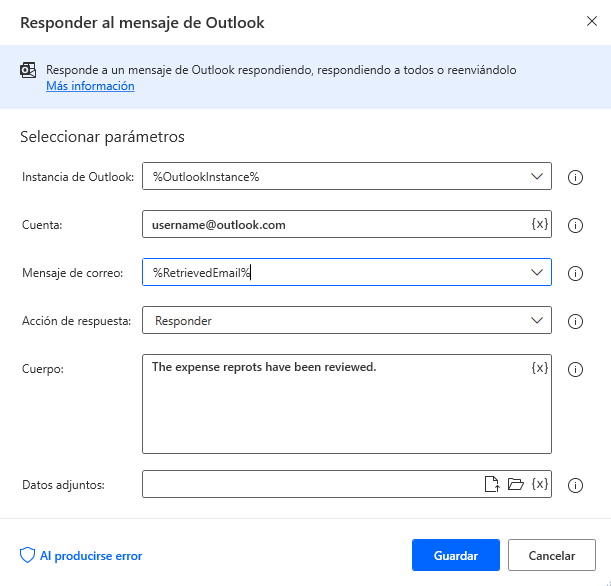Click info icon beside Cuerpo field
This screenshot has height=586, width=611.
[x=575, y=369]
